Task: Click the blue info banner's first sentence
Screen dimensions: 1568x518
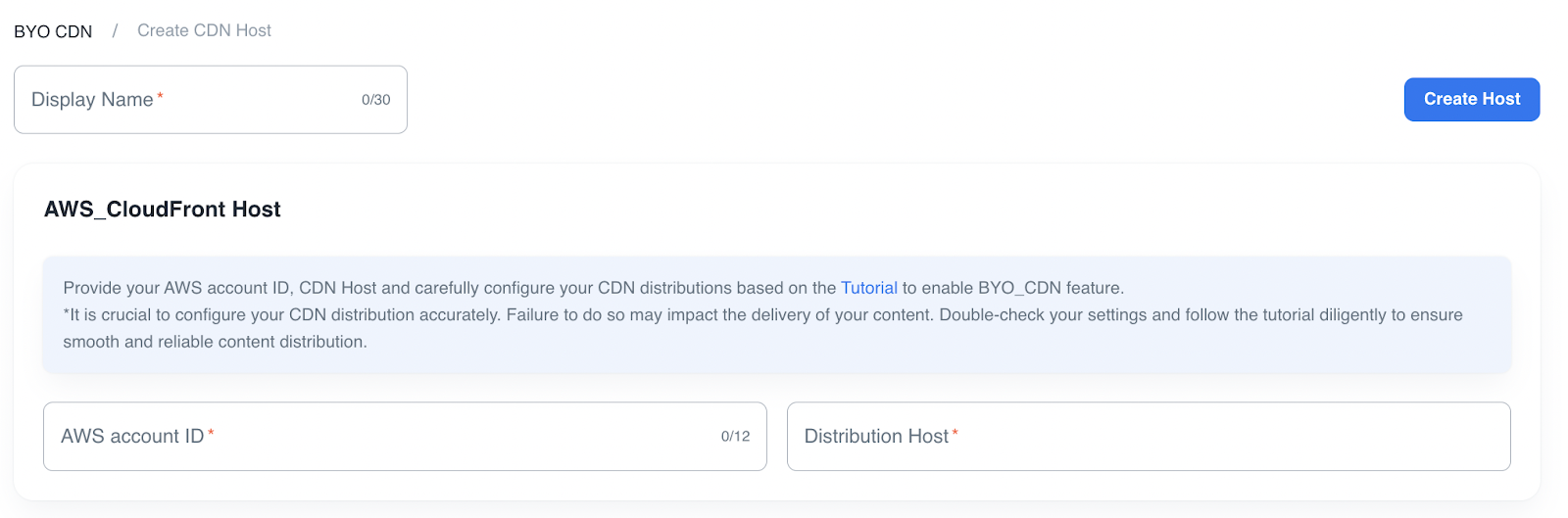Action: 451,288
